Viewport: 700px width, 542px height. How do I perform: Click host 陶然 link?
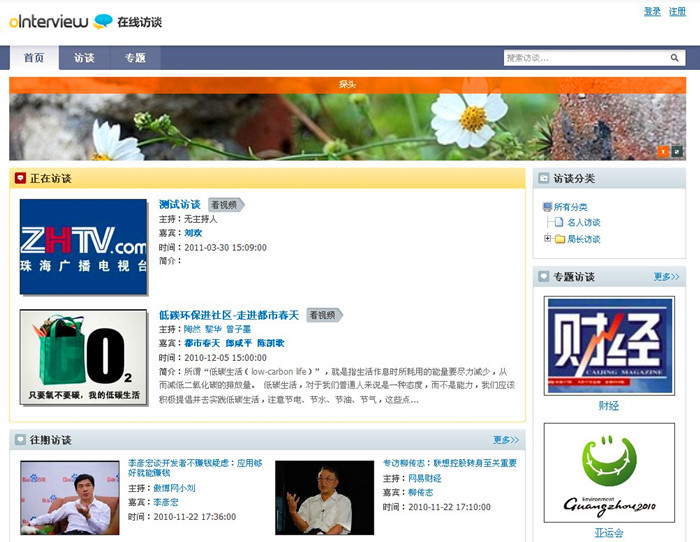coord(192,329)
